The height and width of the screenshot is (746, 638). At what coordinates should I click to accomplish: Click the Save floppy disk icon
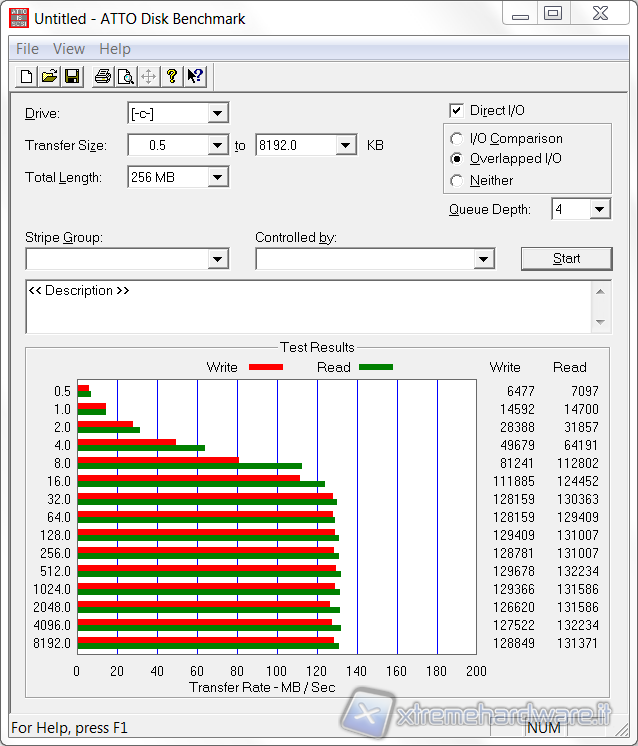coord(72,77)
